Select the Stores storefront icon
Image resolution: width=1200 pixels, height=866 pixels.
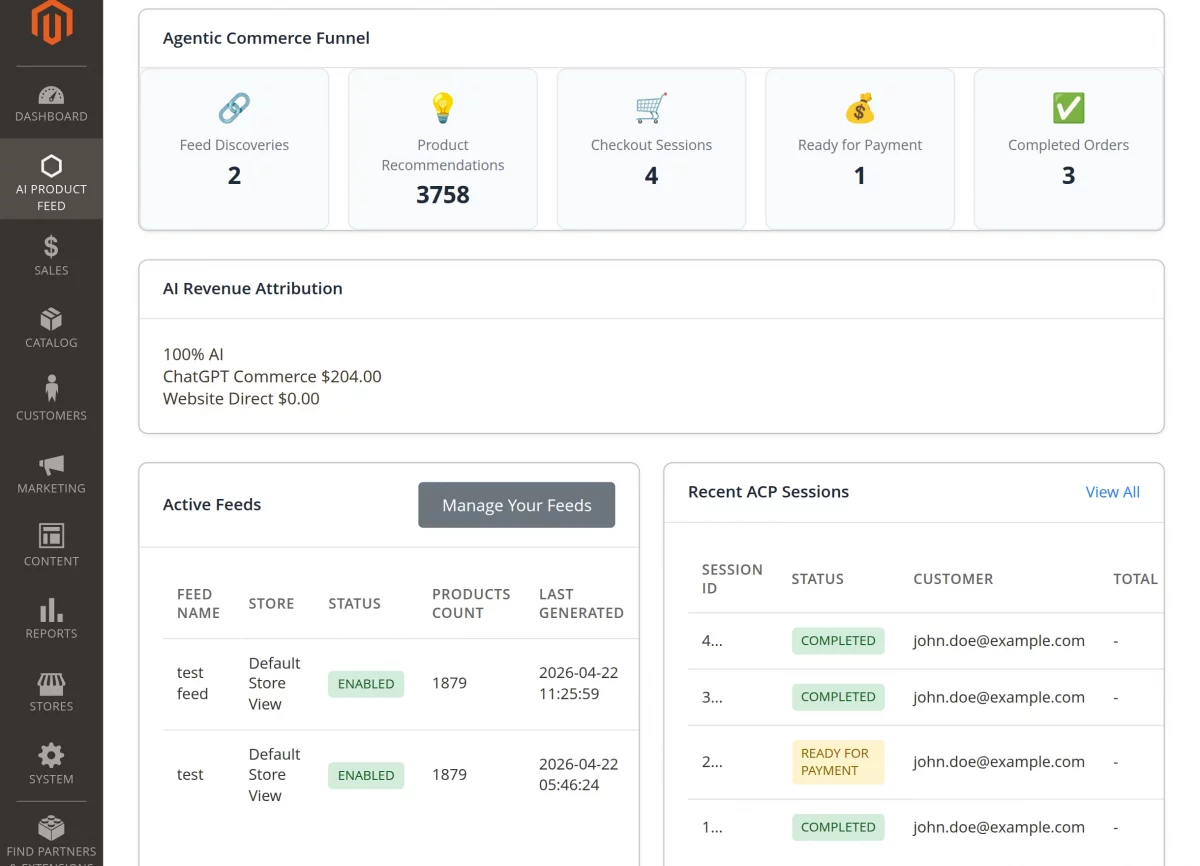pos(51,682)
